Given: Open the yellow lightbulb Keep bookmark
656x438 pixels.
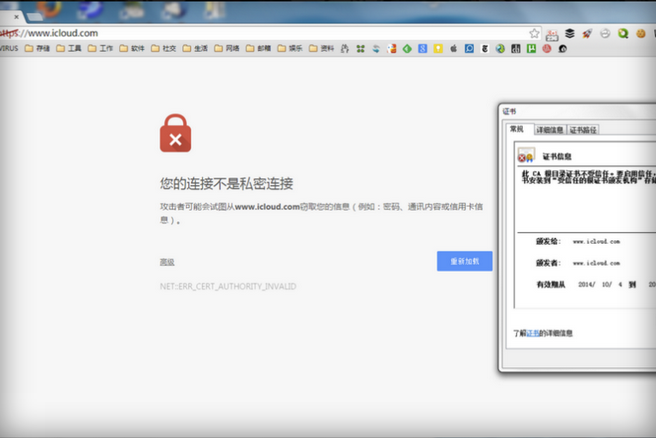Looking at the screenshot, I should coord(438,49).
